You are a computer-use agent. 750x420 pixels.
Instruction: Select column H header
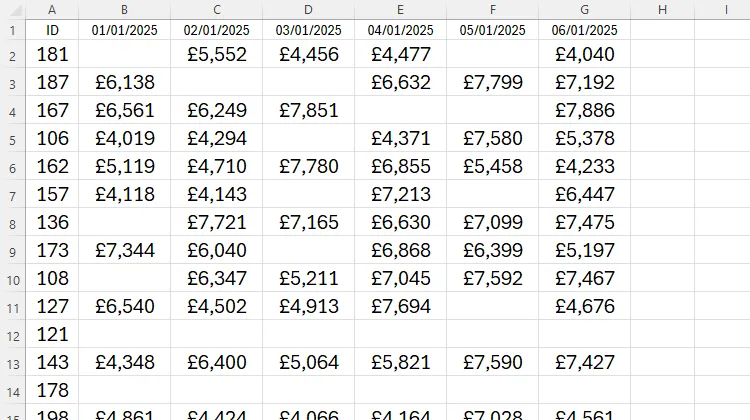coord(662,10)
